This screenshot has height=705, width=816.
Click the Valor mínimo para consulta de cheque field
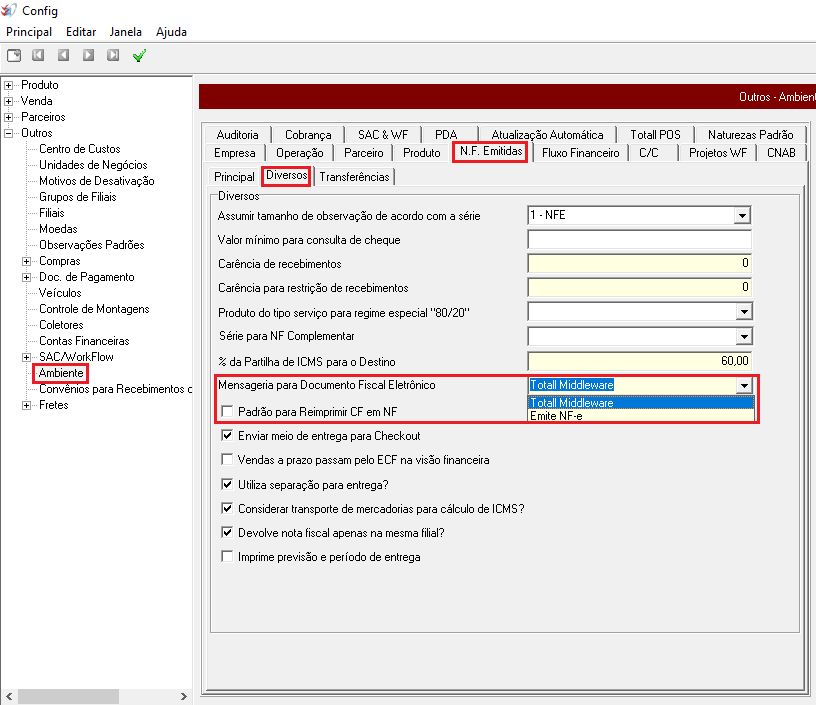(639, 239)
